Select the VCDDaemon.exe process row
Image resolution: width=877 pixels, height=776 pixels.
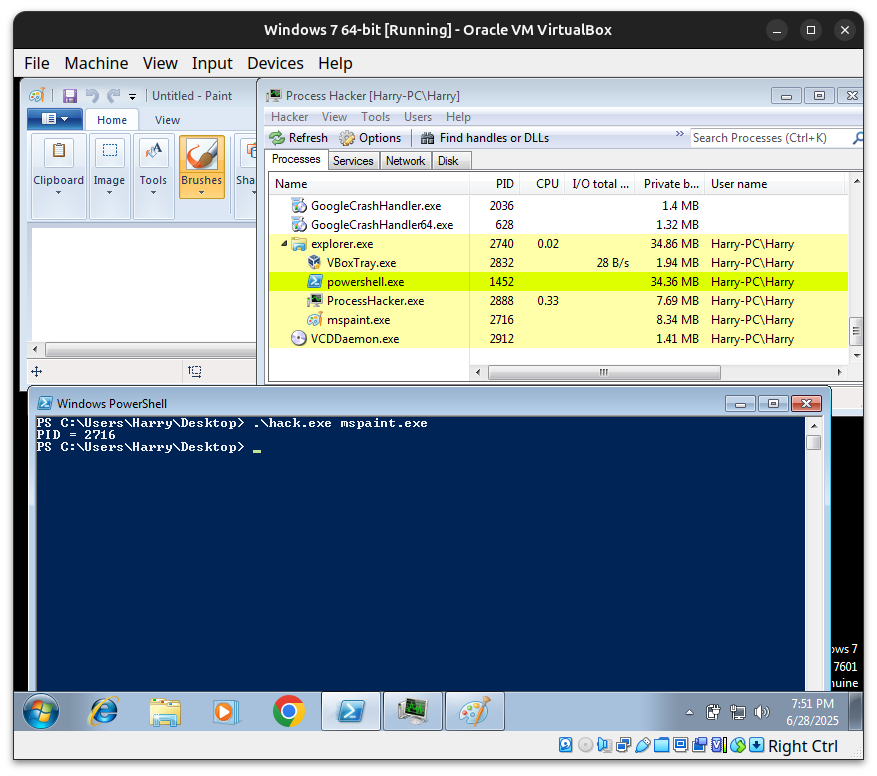click(558, 339)
